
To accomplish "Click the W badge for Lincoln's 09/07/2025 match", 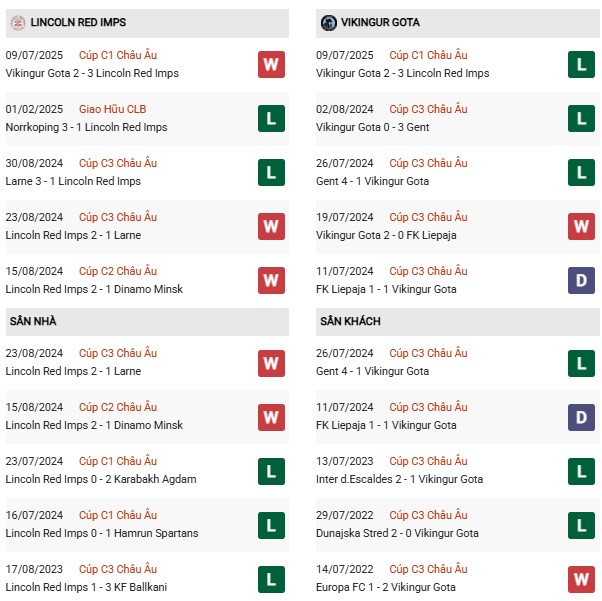I will click(271, 65).
